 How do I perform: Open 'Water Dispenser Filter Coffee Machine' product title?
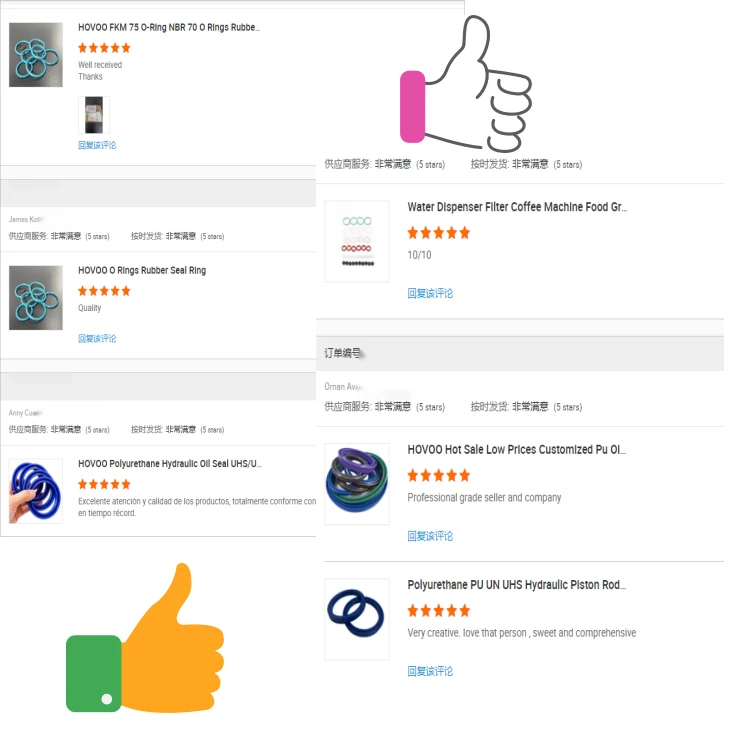tap(517, 208)
